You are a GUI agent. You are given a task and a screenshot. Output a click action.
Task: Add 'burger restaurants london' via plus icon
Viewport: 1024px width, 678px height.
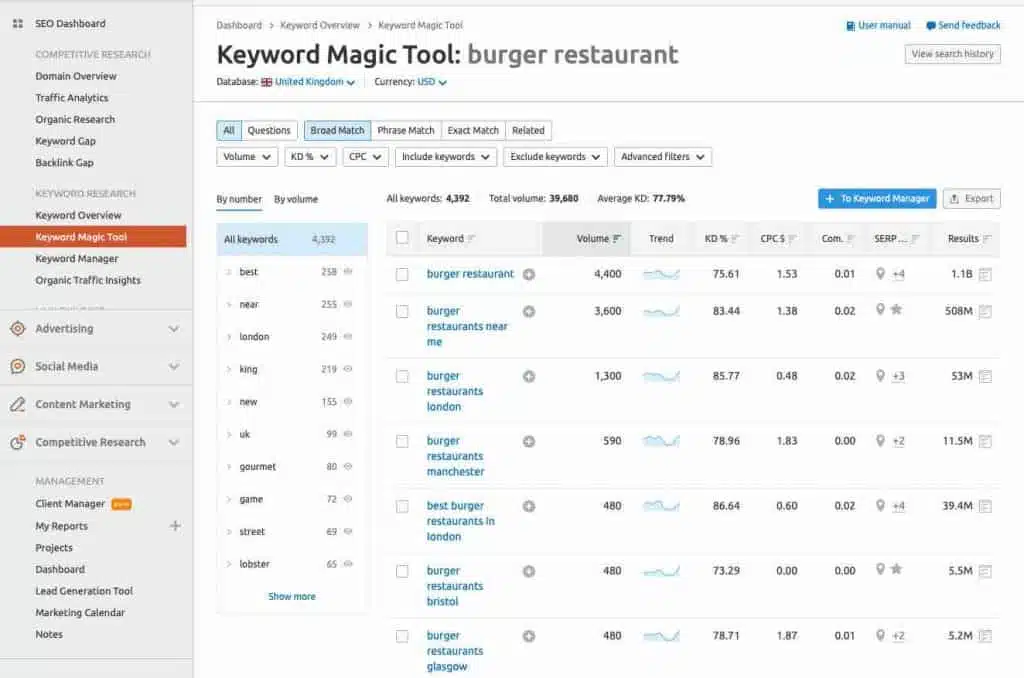point(529,376)
